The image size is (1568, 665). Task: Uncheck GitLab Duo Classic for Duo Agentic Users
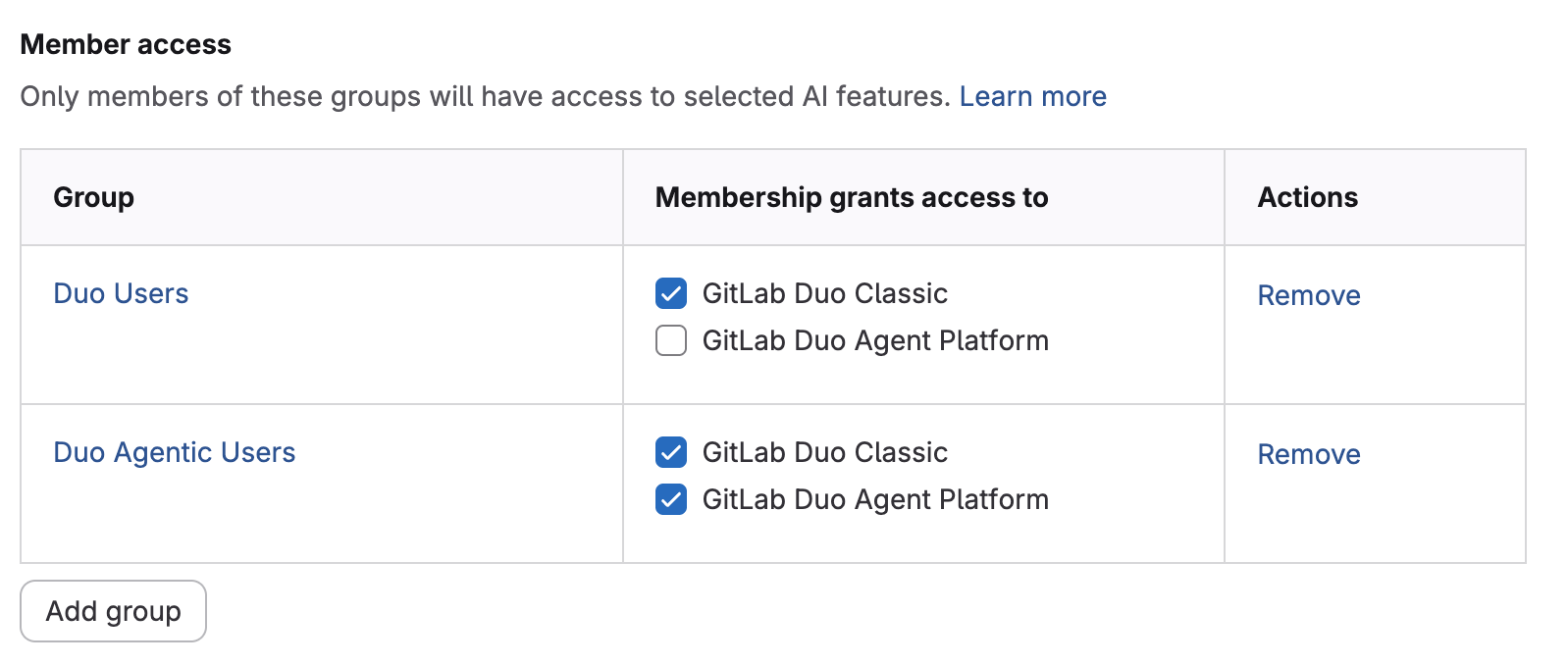click(x=670, y=452)
